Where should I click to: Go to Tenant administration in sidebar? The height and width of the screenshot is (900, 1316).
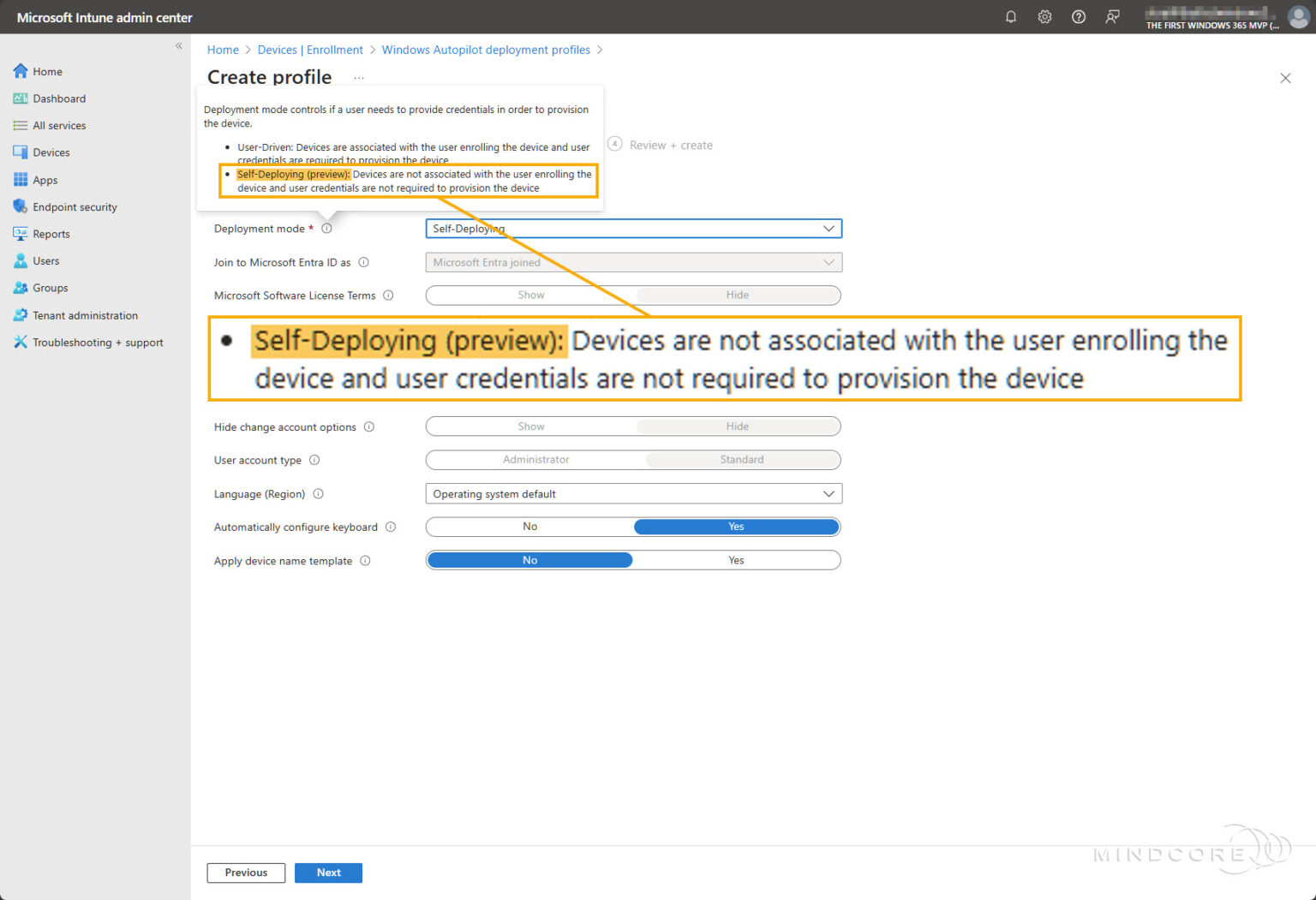pos(85,315)
